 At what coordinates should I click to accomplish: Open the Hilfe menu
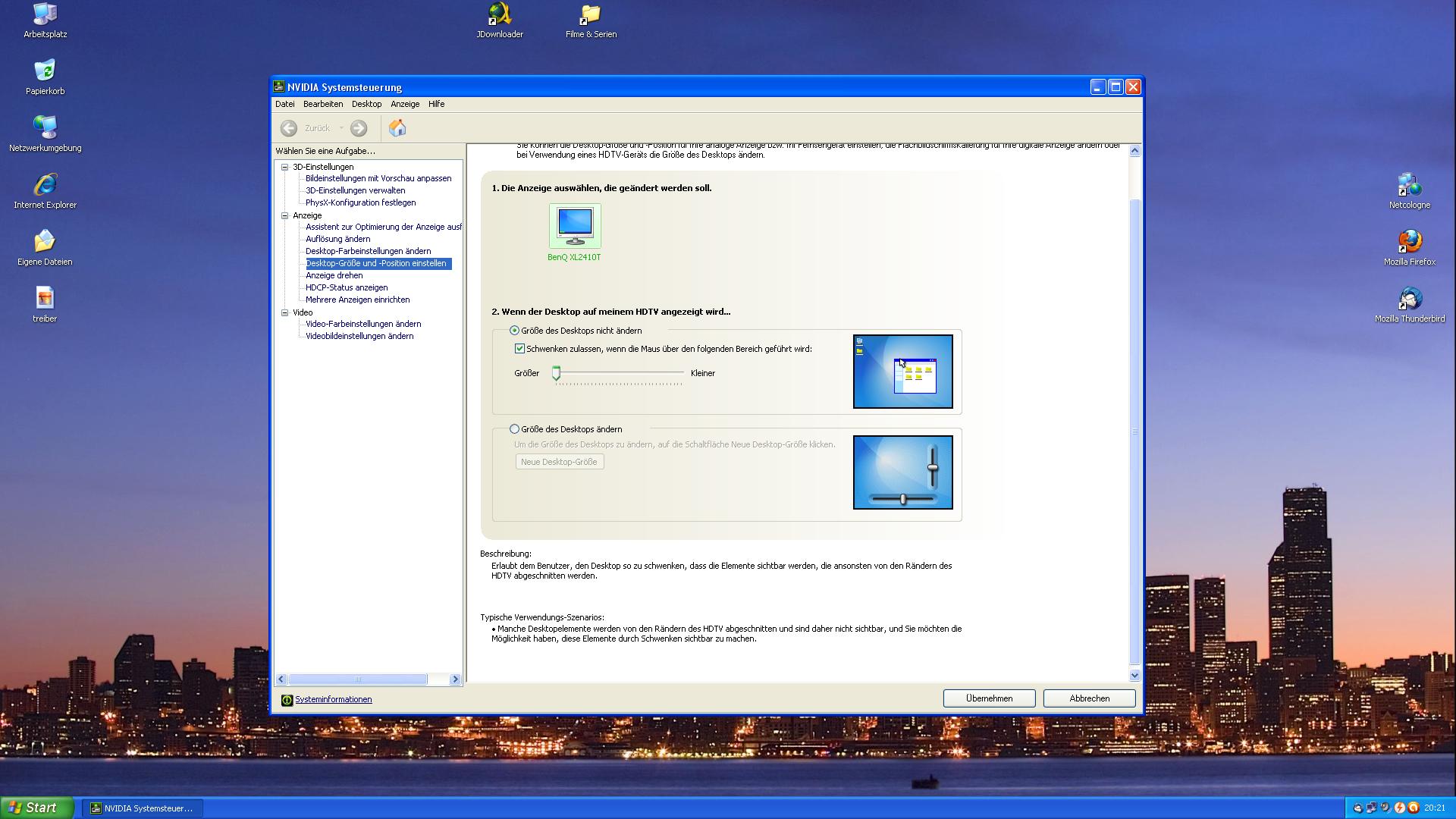(436, 104)
